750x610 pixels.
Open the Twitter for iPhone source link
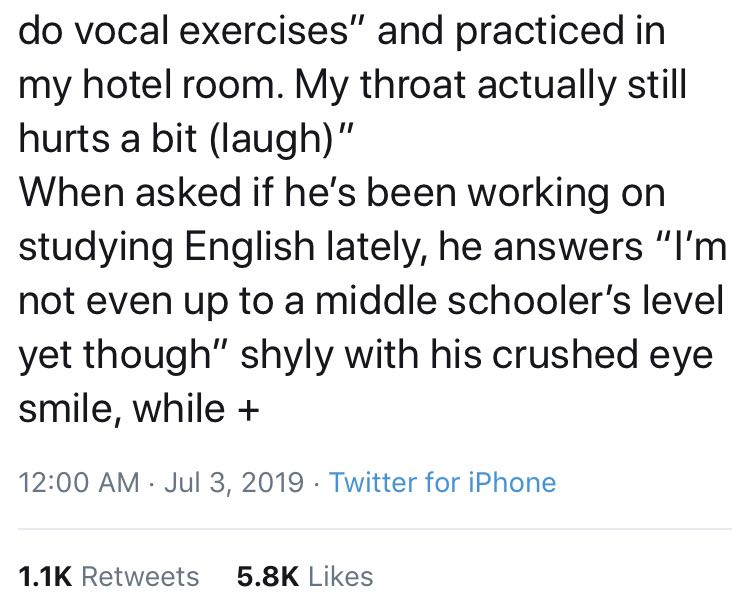[x=442, y=483]
